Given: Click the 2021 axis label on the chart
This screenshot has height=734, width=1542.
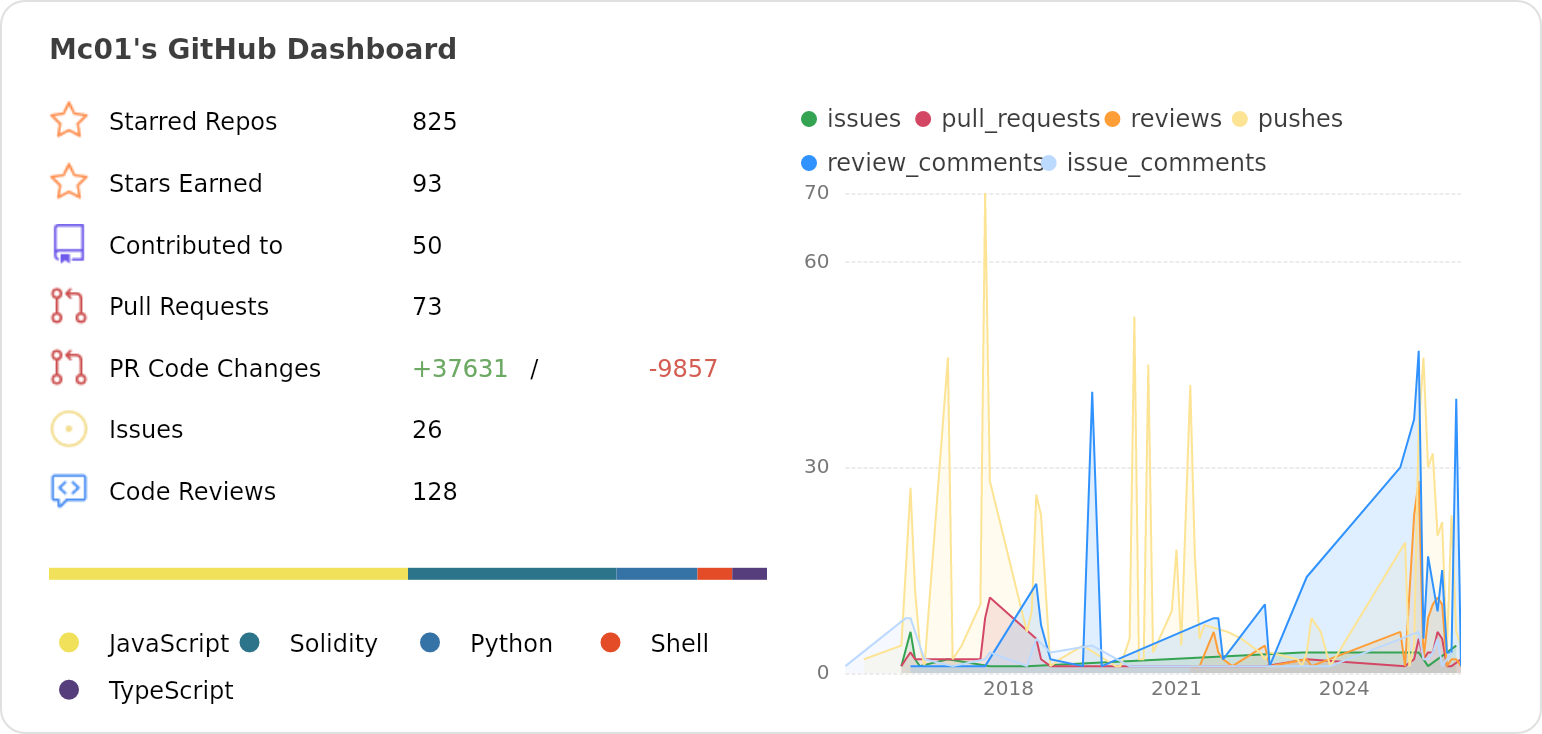Looking at the screenshot, I should [1176, 688].
